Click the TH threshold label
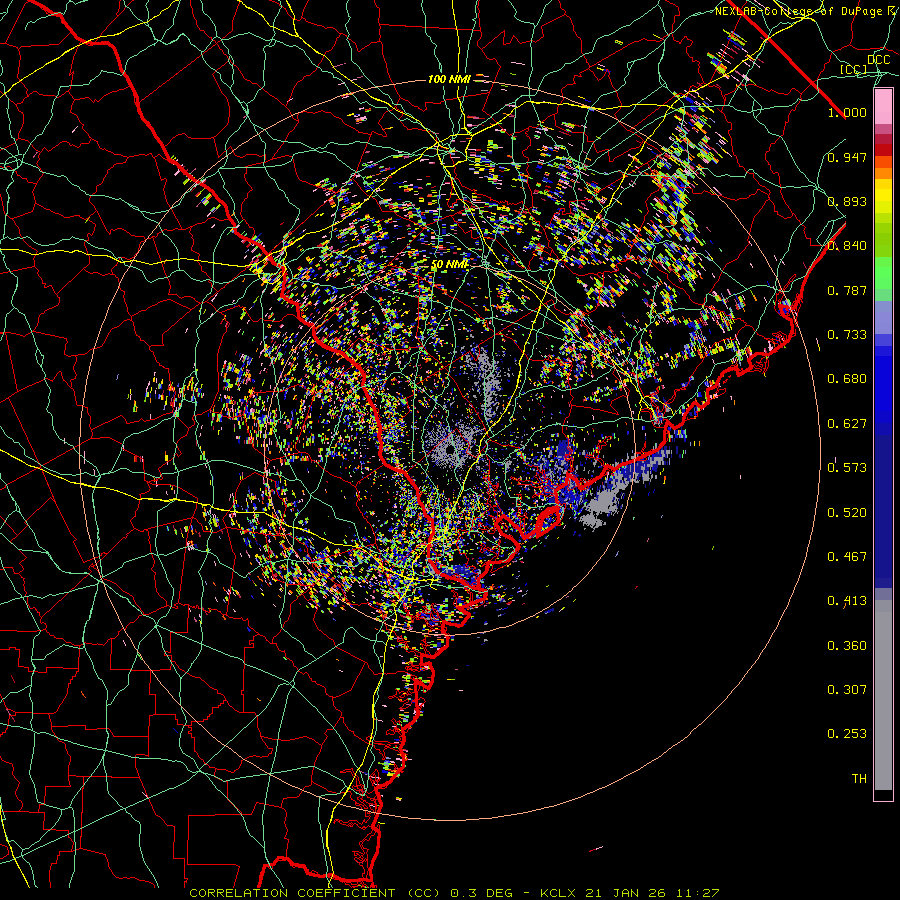 click(x=859, y=779)
